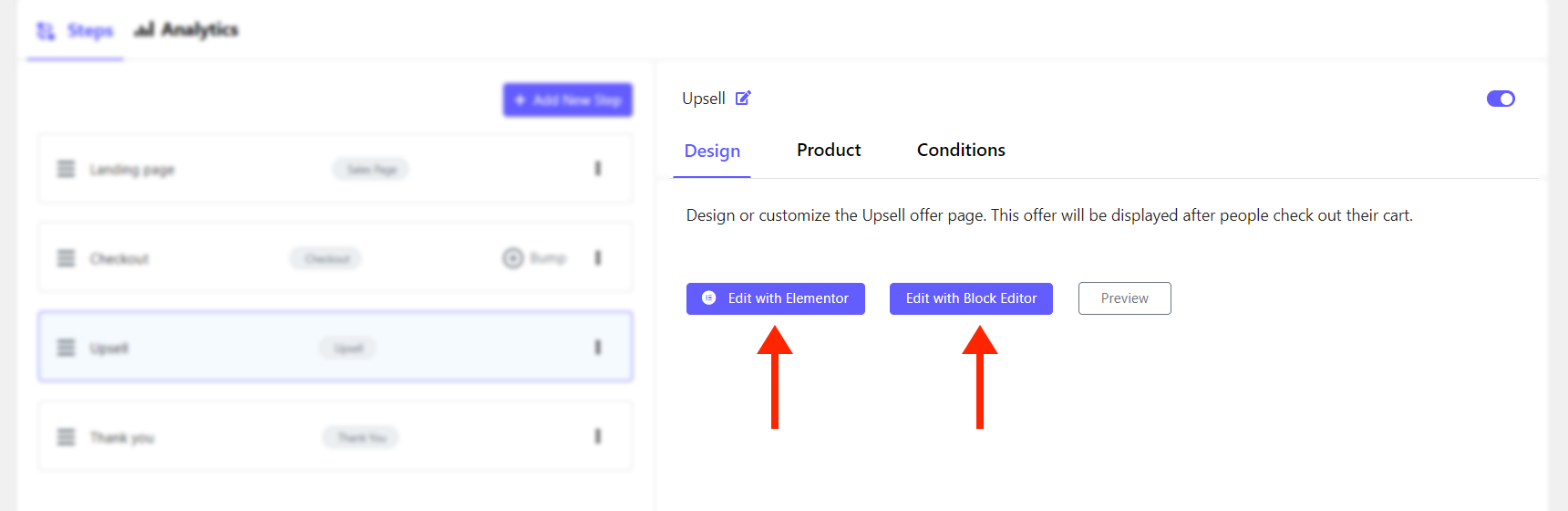Switch to the Design tab

tap(712, 151)
